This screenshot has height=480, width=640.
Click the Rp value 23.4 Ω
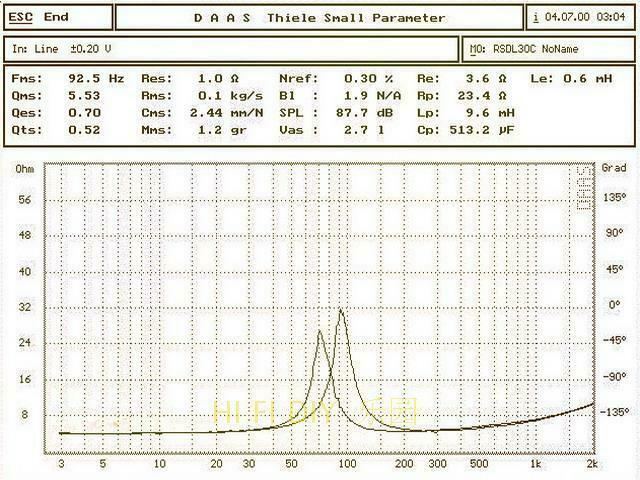[x=482, y=96]
